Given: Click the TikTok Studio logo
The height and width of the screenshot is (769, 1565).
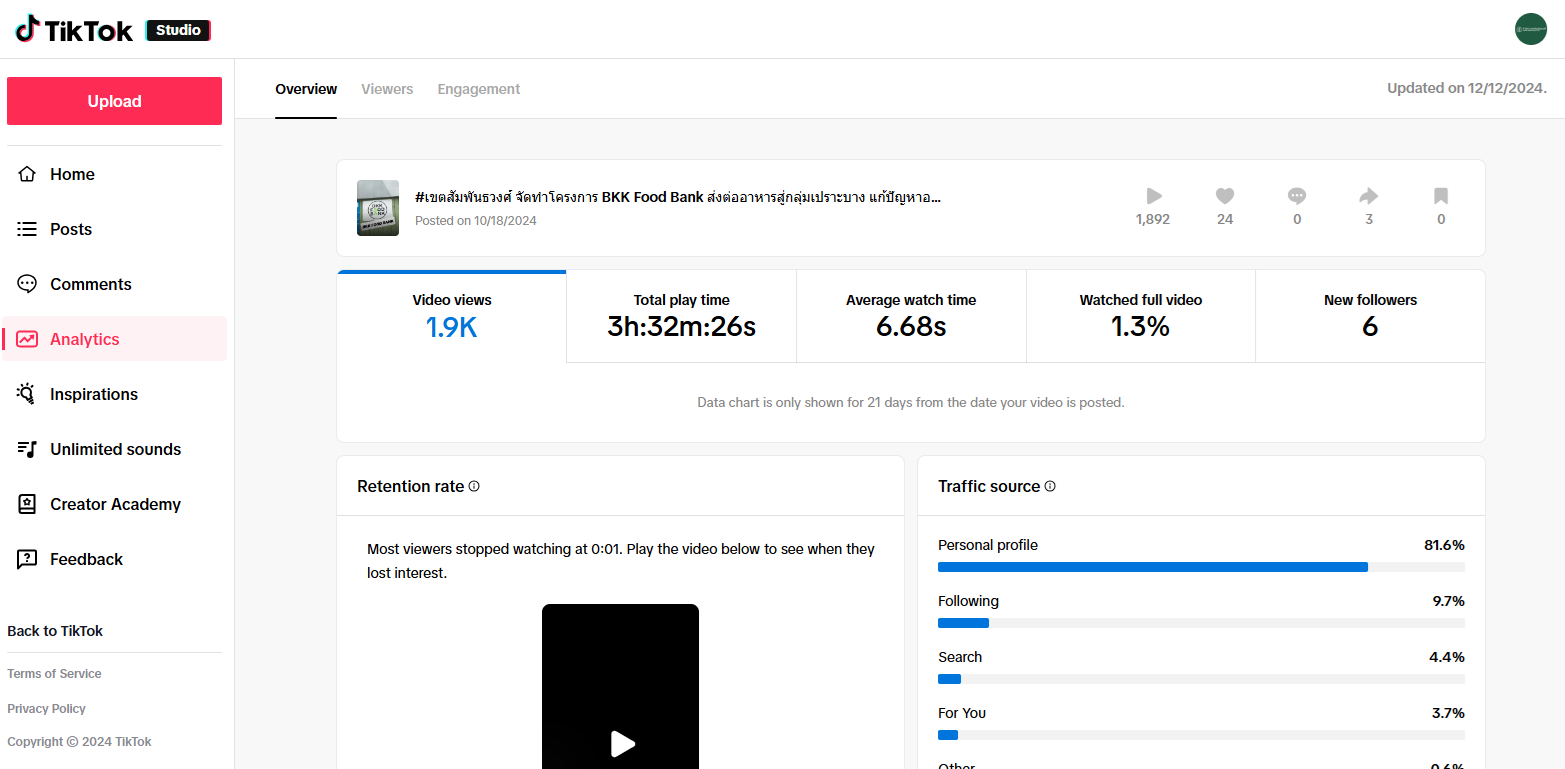Looking at the screenshot, I should tap(112, 30).
